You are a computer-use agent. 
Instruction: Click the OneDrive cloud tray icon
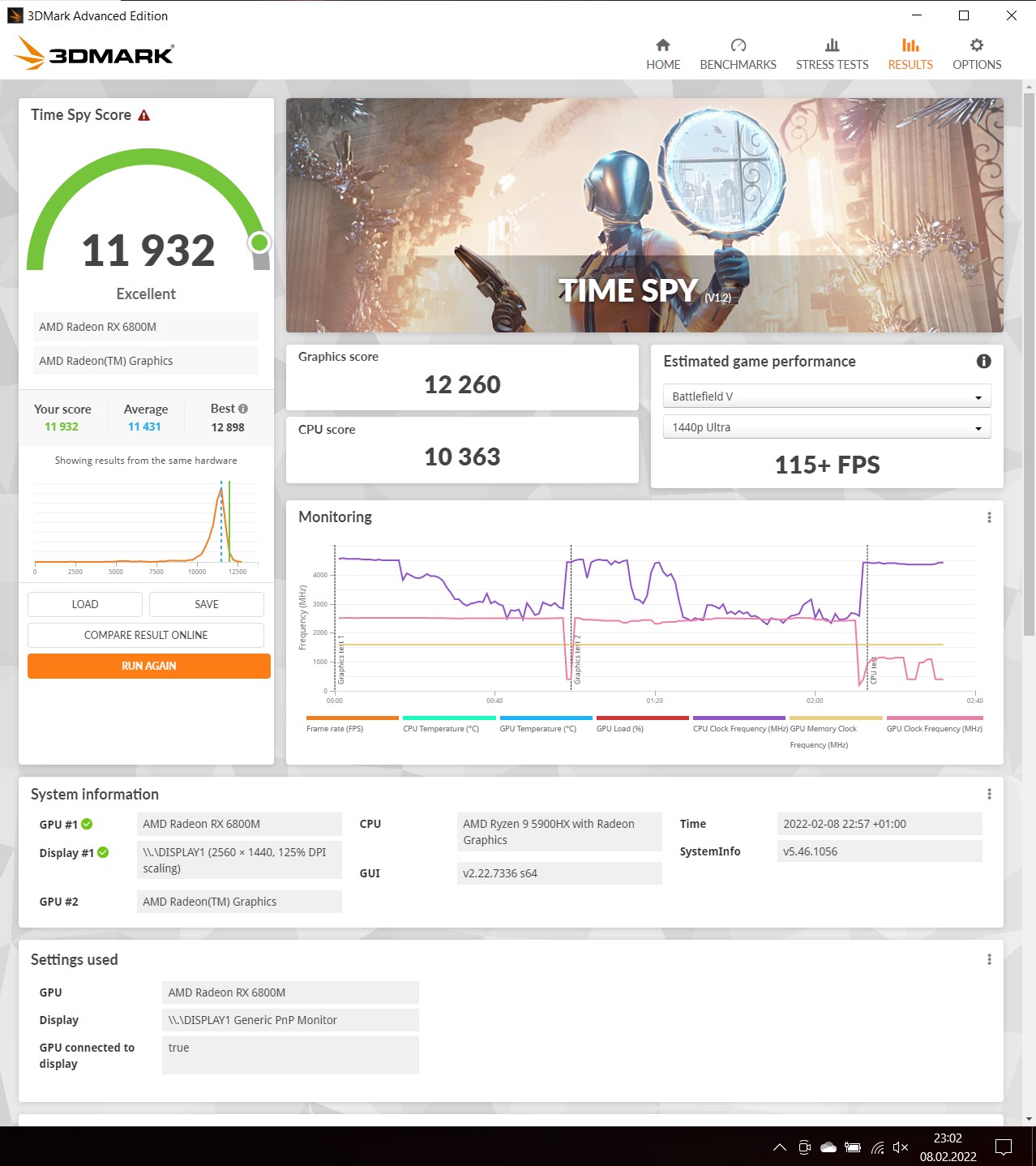[x=828, y=1147]
